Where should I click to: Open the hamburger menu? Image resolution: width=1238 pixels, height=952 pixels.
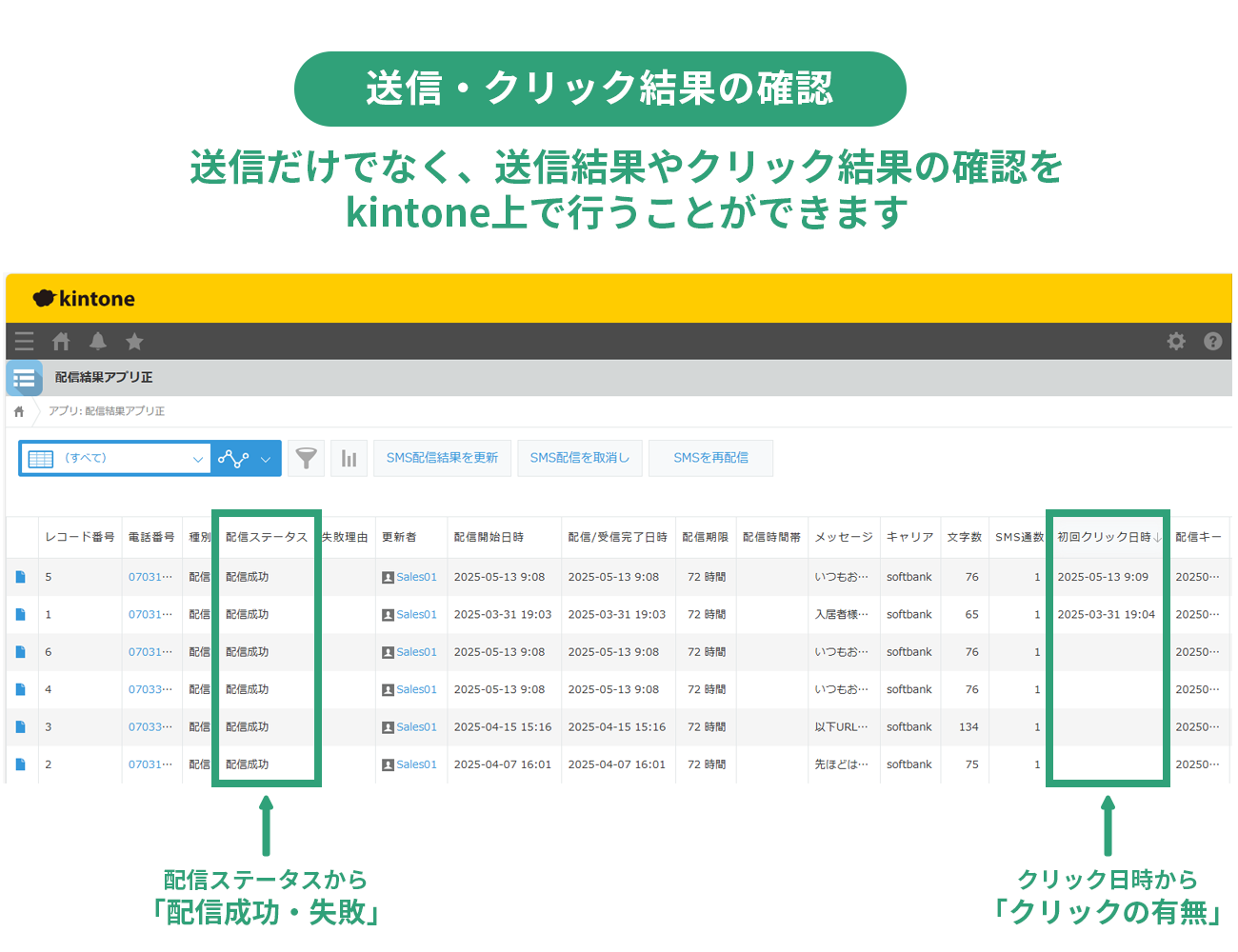(x=24, y=341)
